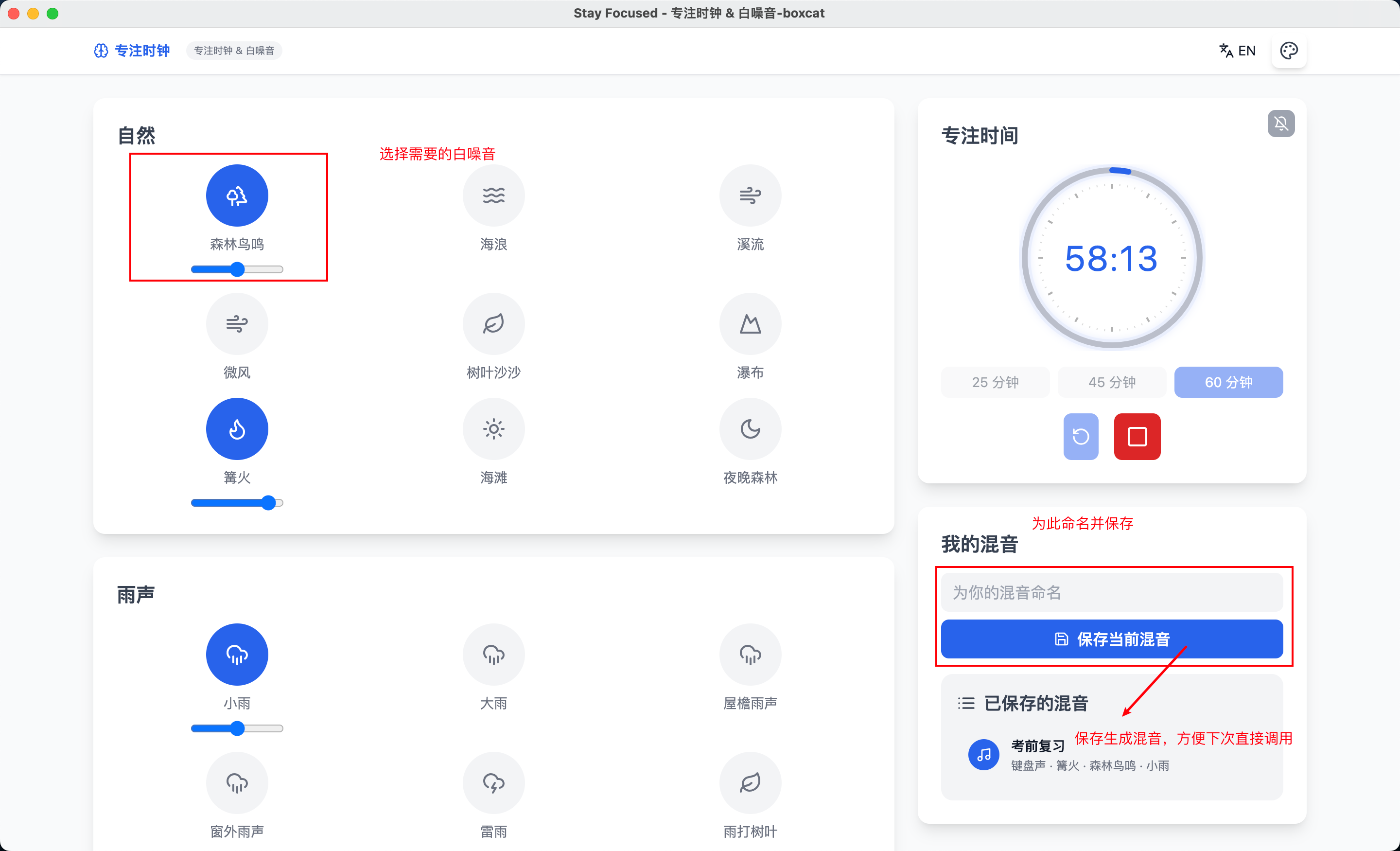Enable the 溪流 stream sound
The height and width of the screenshot is (851, 1400).
(x=751, y=195)
